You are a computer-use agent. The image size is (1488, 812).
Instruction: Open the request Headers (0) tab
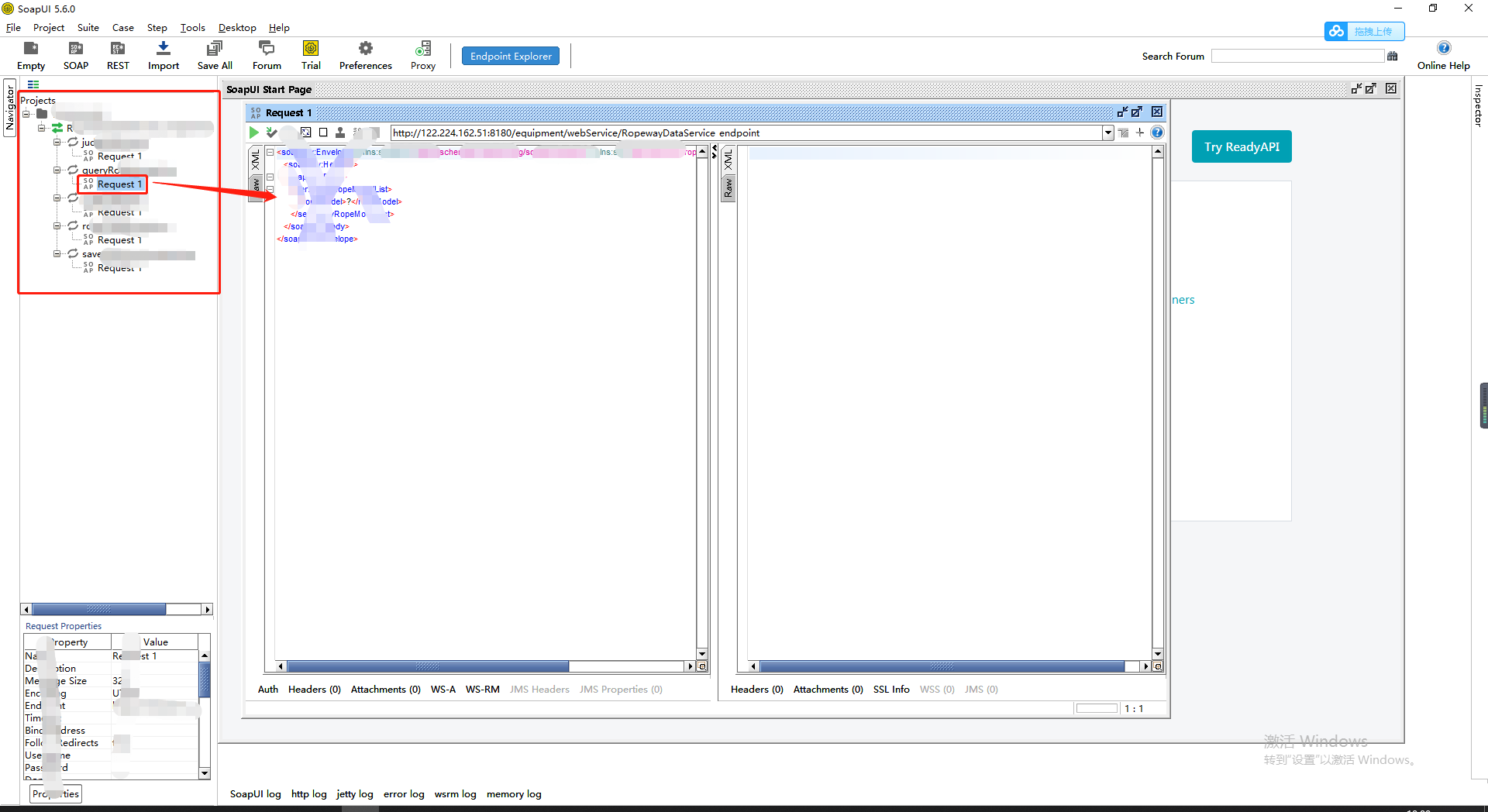point(315,690)
